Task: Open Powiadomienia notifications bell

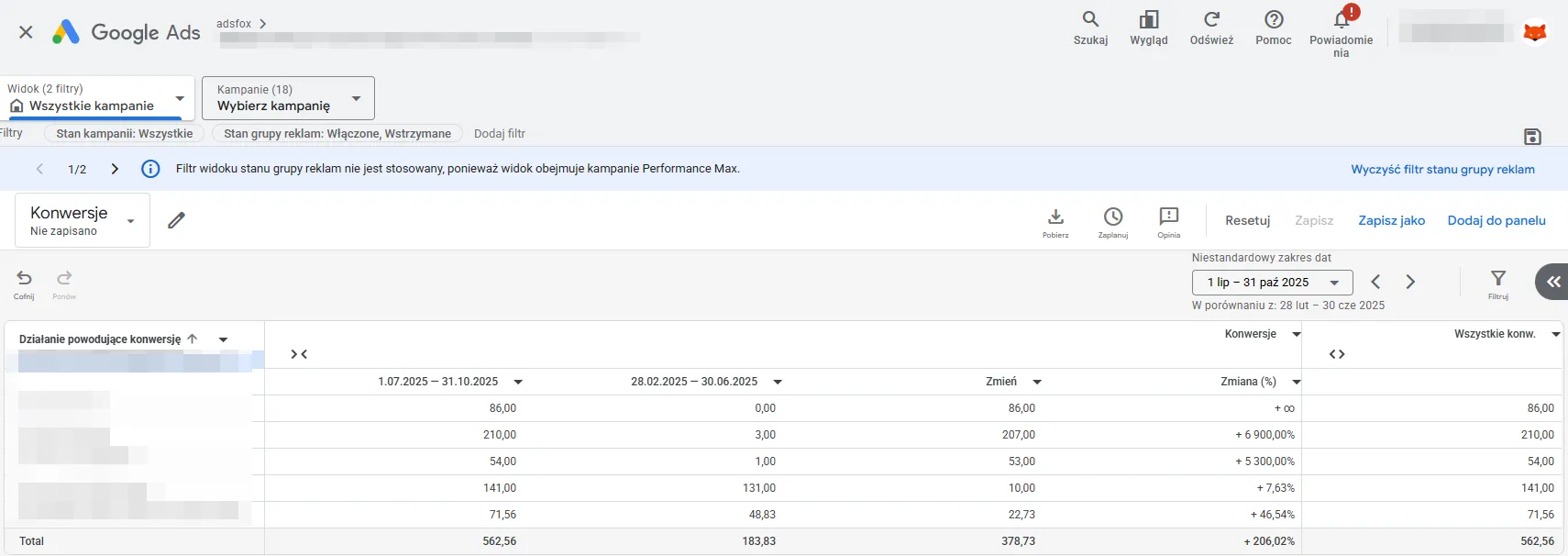Action: pos(1342,32)
